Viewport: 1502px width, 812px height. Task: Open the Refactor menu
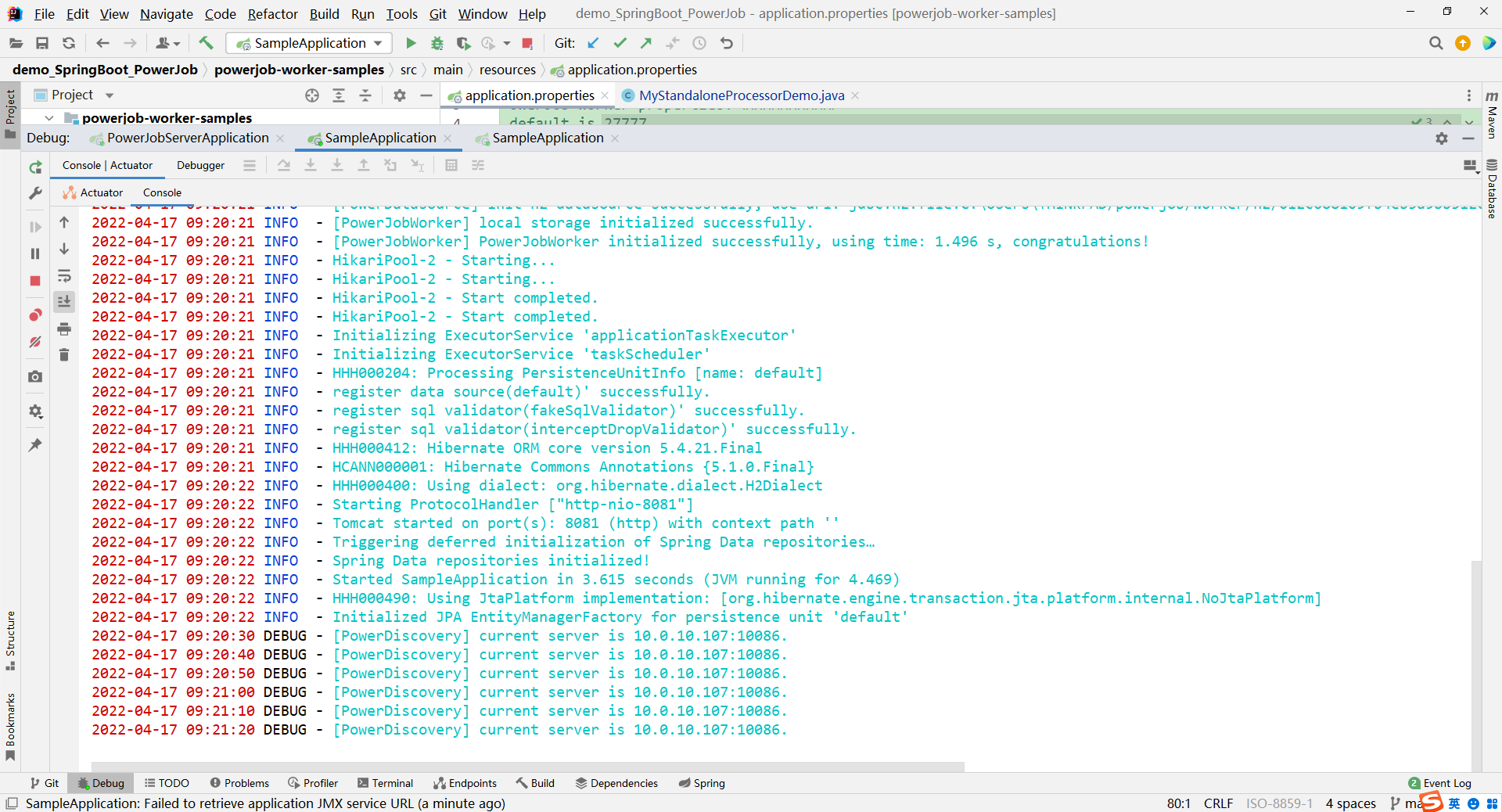click(272, 14)
